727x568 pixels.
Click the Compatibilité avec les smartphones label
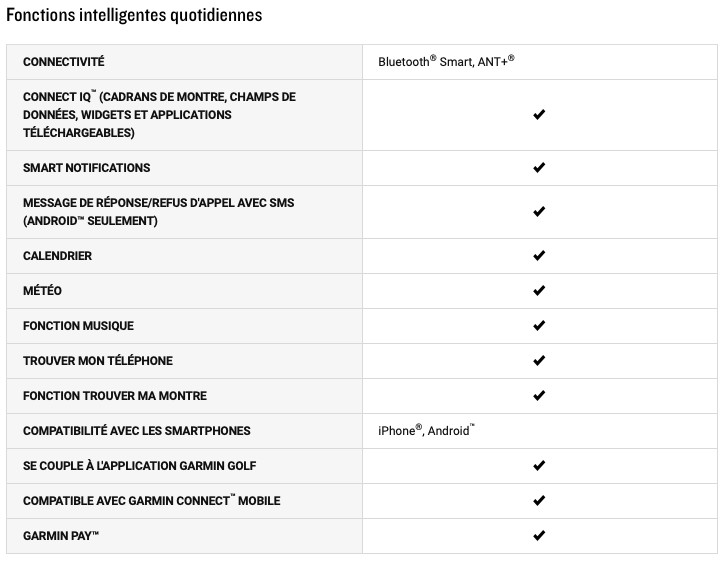[136, 431]
